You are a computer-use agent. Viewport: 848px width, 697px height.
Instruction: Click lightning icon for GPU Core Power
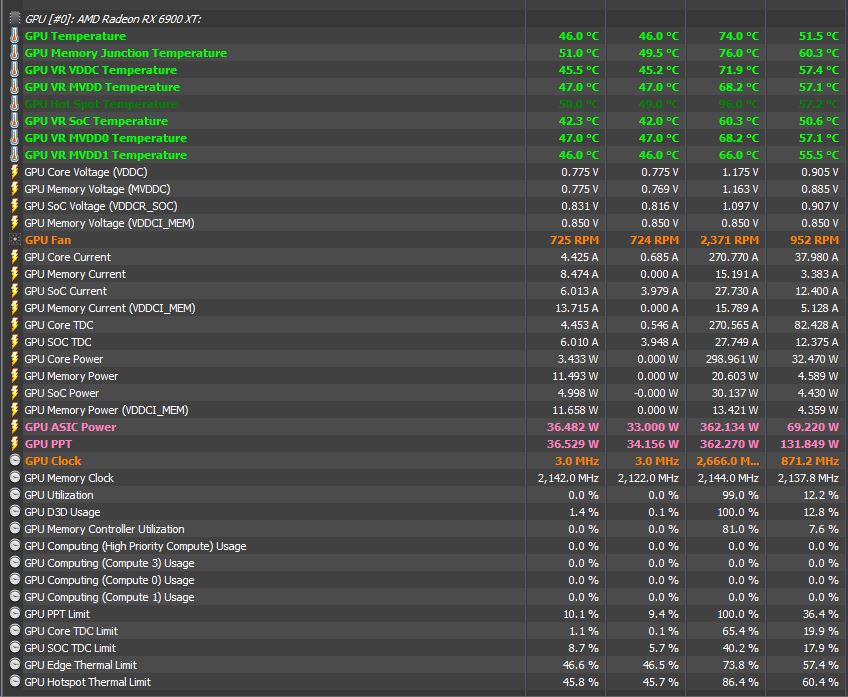click(15, 359)
